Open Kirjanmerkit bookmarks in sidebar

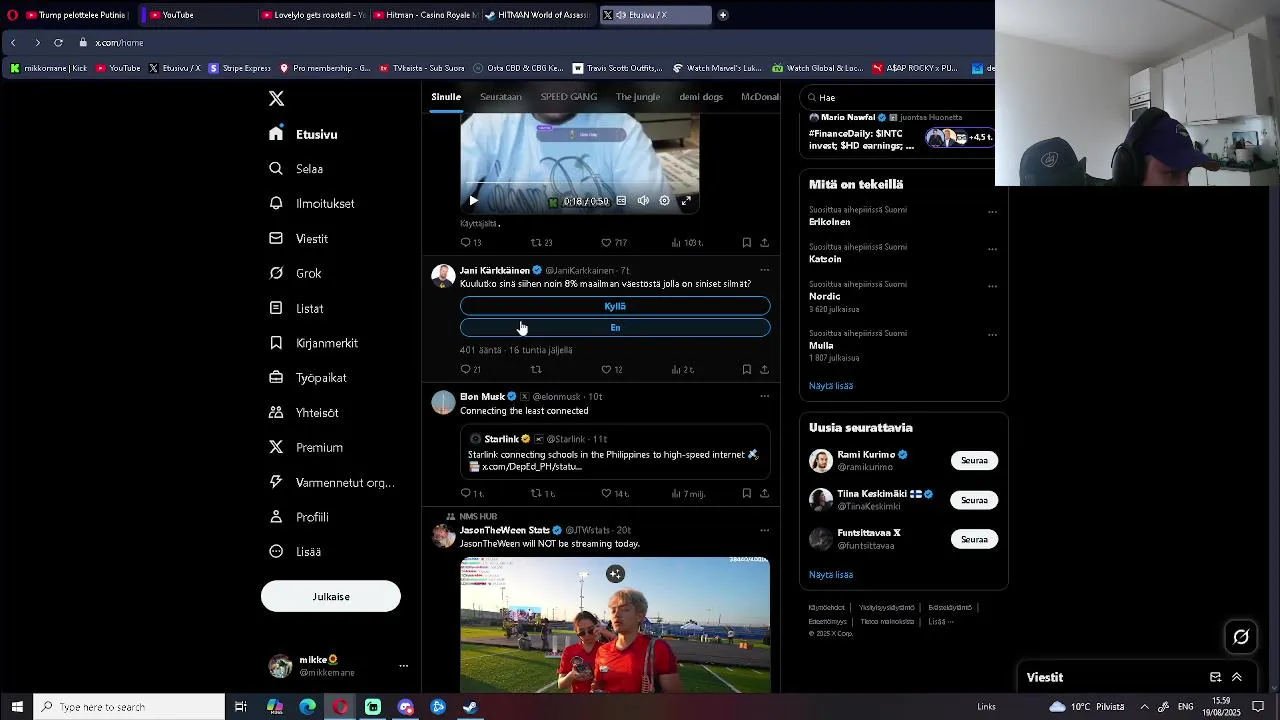coord(314,343)
